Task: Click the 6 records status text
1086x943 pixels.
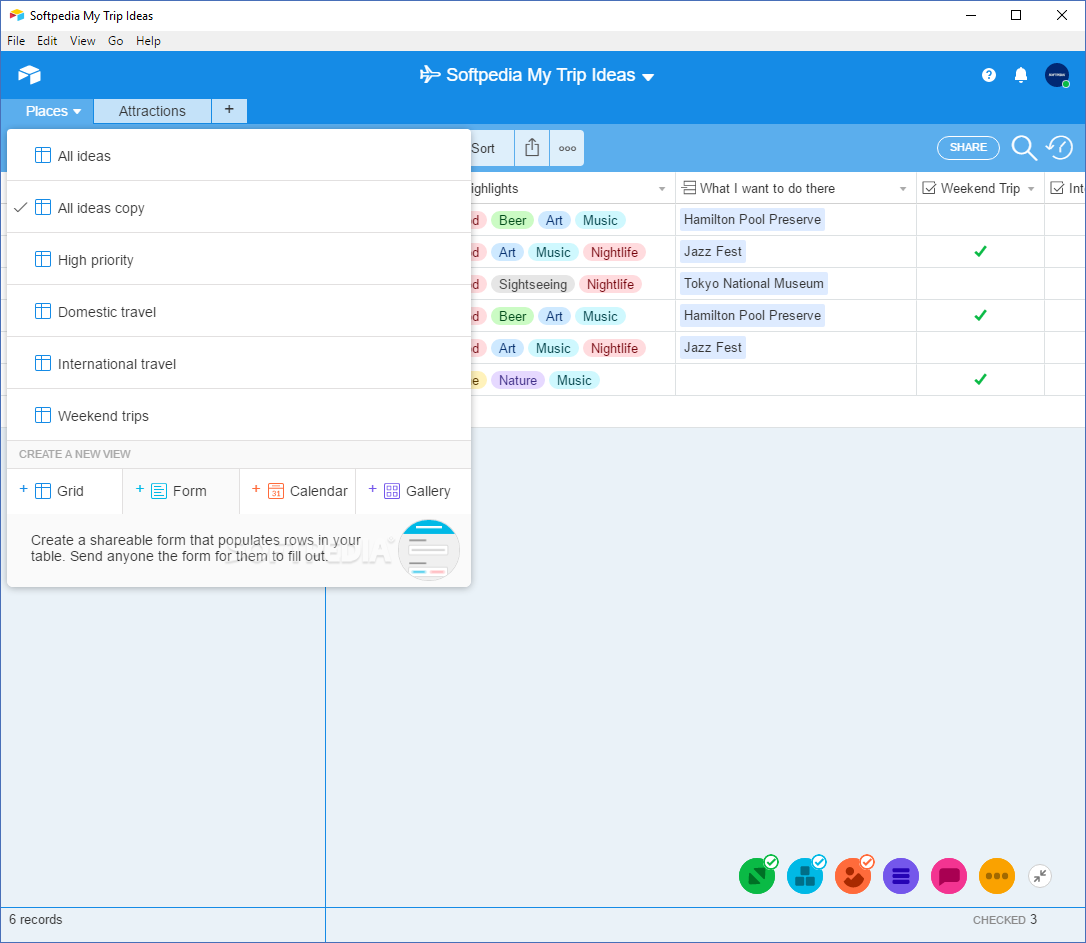Action: [x=35, y=919]
